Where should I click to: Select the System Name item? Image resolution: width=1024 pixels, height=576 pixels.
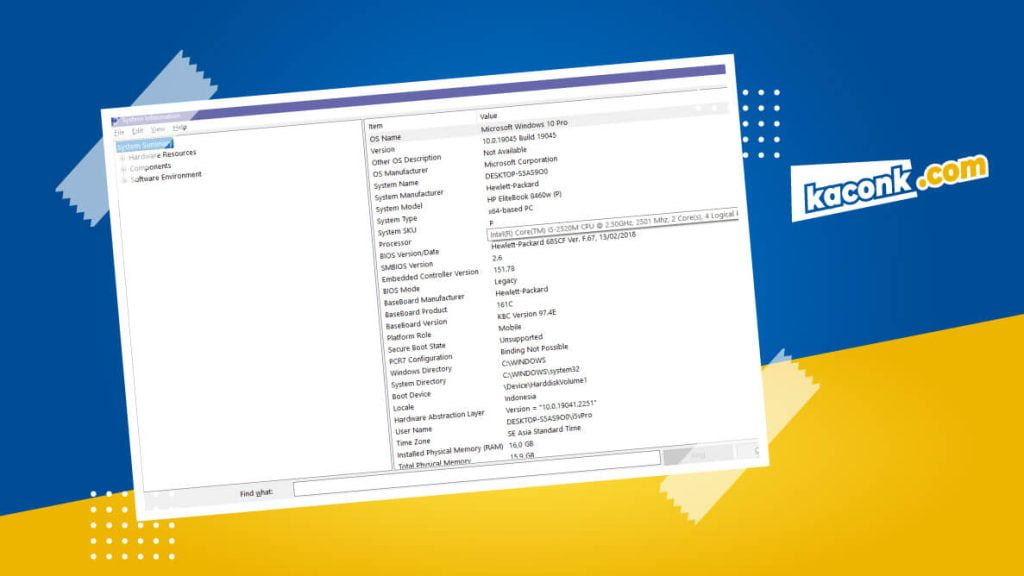coord(396,185)
